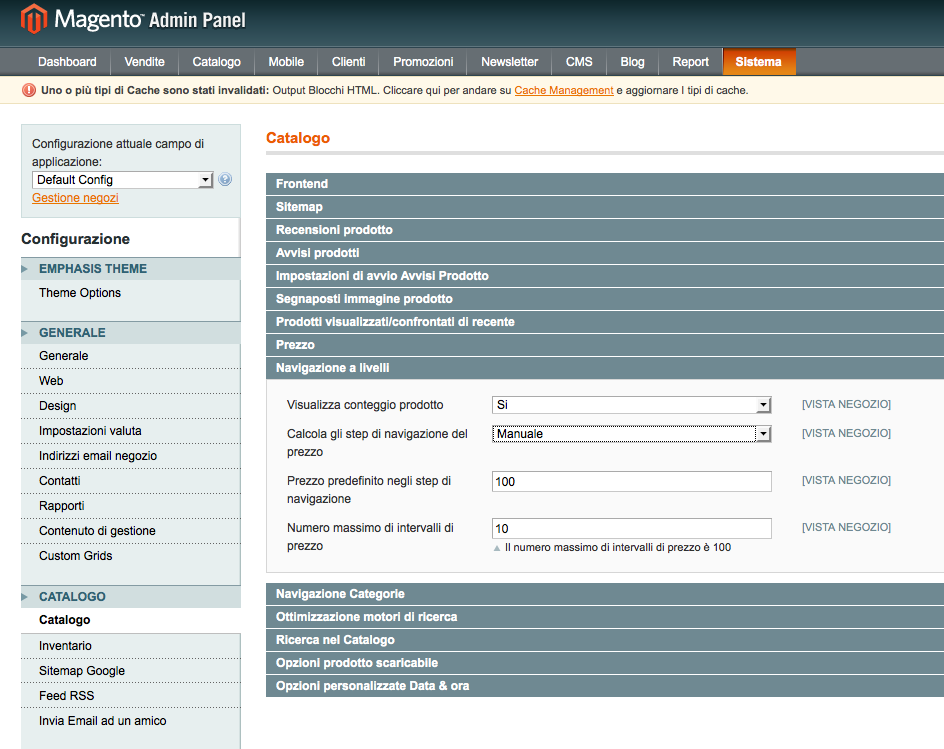The height and width of the screenshot is (749, 944).
Task: Open the configuration scope Default Config dropdown
Action: pyautogui.click(x=123, y=180)
